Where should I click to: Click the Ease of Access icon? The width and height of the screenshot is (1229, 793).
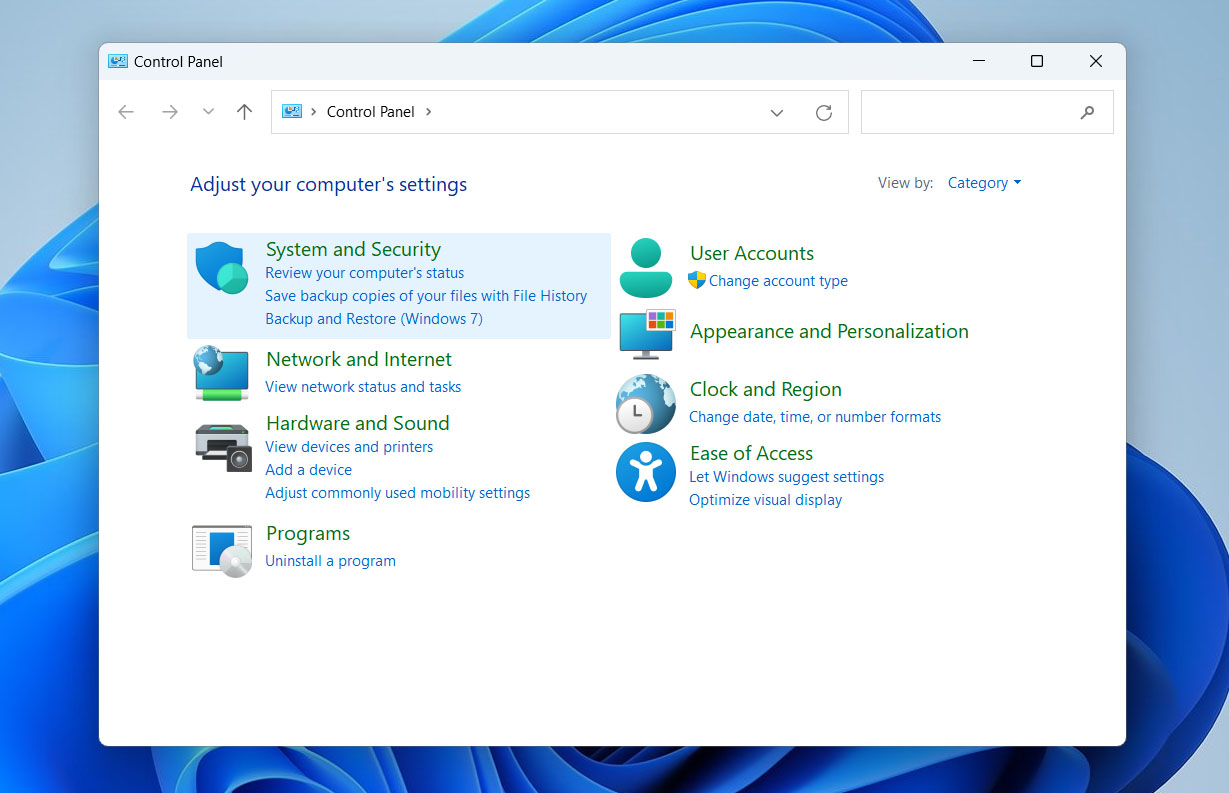[x=646, y=472]
